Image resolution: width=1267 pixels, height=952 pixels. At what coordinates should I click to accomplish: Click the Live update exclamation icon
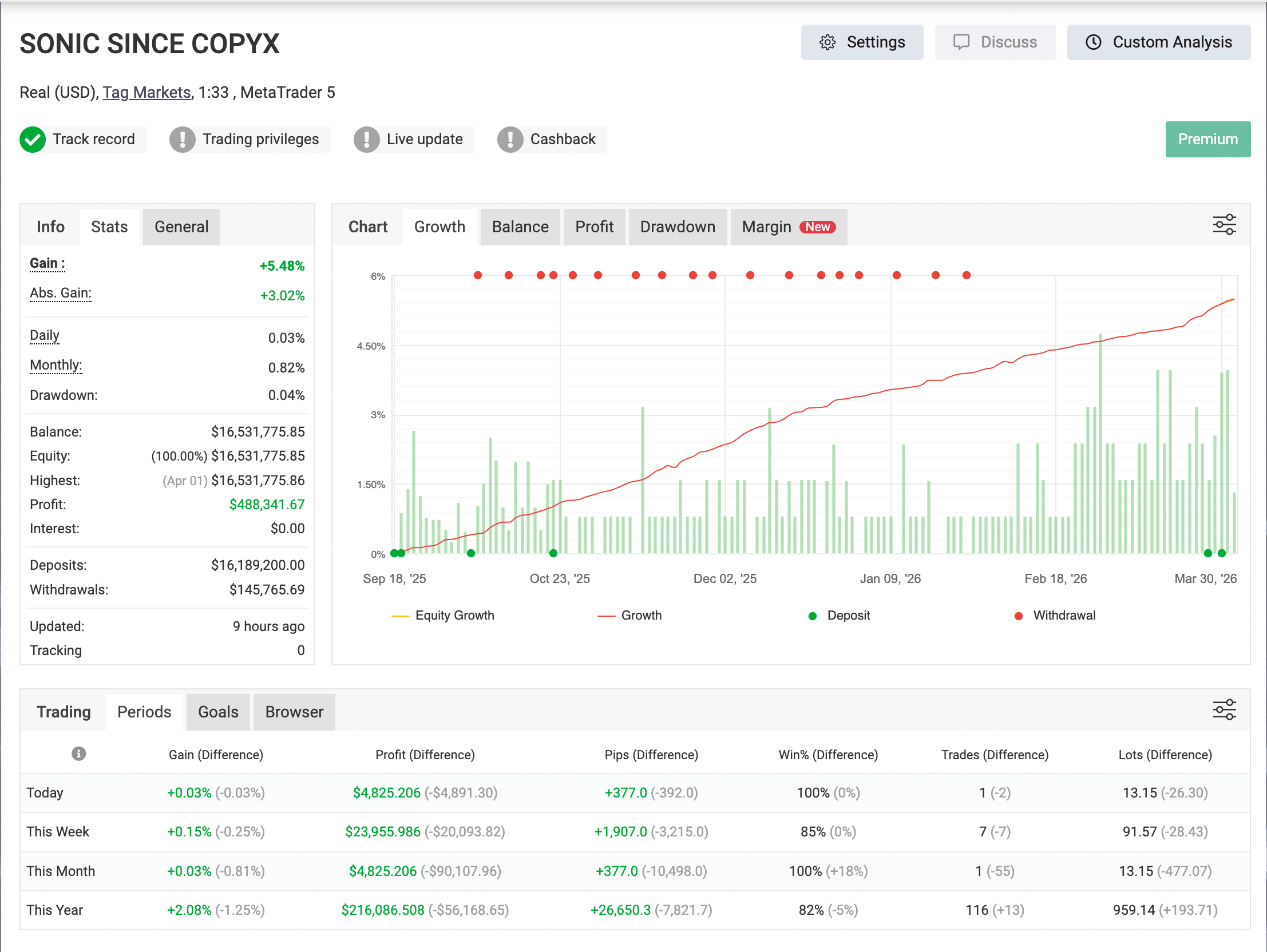click(x=367, y=139)
